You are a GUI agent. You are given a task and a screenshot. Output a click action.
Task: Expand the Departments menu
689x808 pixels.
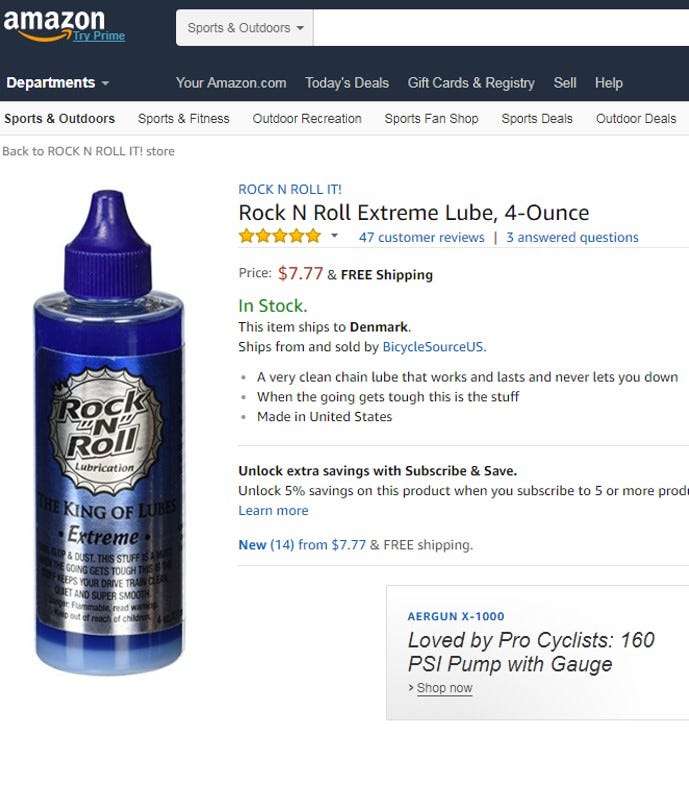click(57, 83)
